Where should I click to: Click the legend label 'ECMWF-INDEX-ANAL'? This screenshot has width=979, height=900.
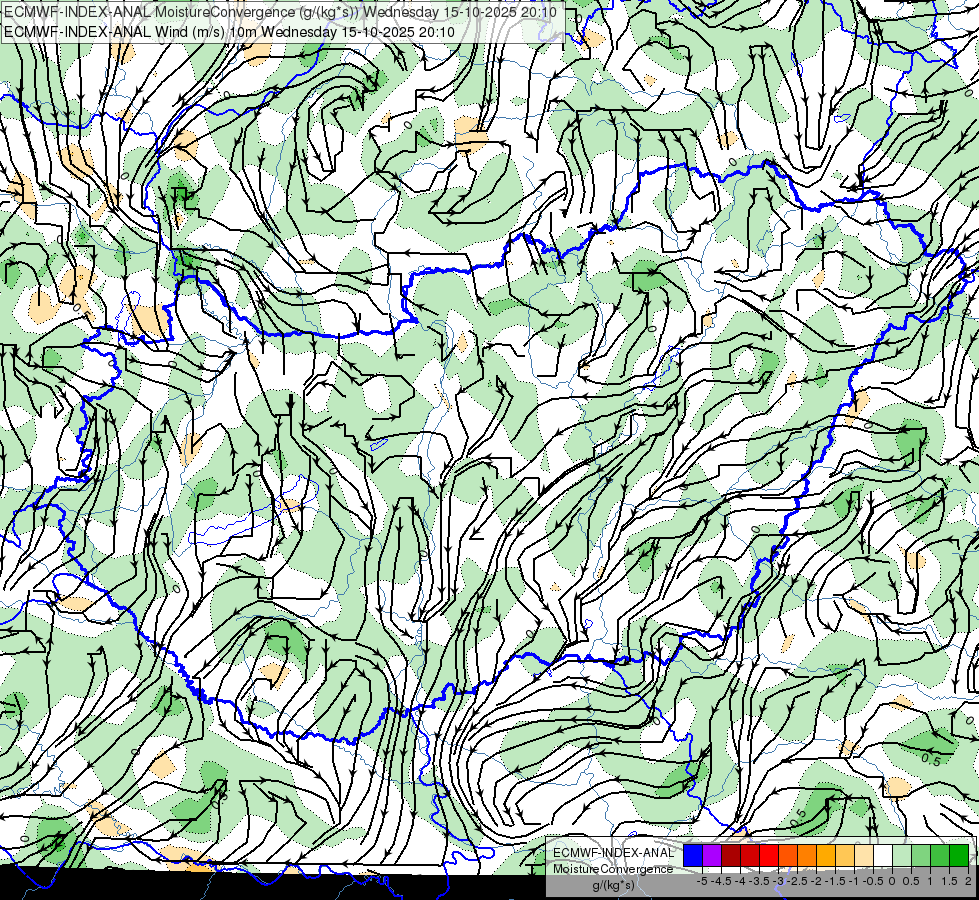click(613, 853)
